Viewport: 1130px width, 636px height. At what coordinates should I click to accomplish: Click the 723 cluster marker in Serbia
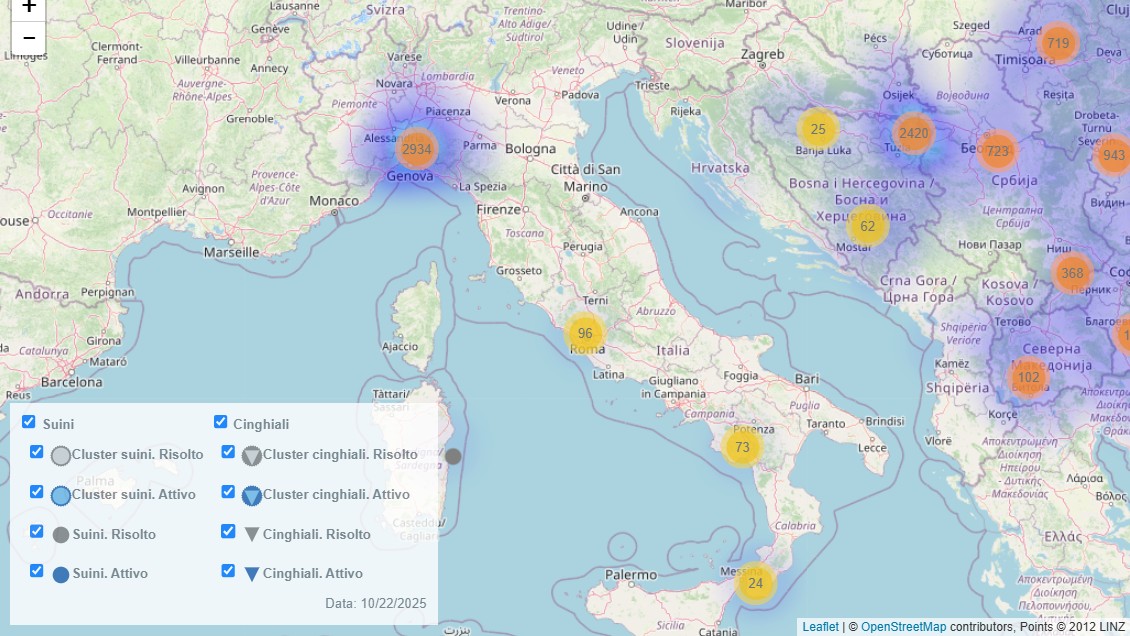coord(996,151)
